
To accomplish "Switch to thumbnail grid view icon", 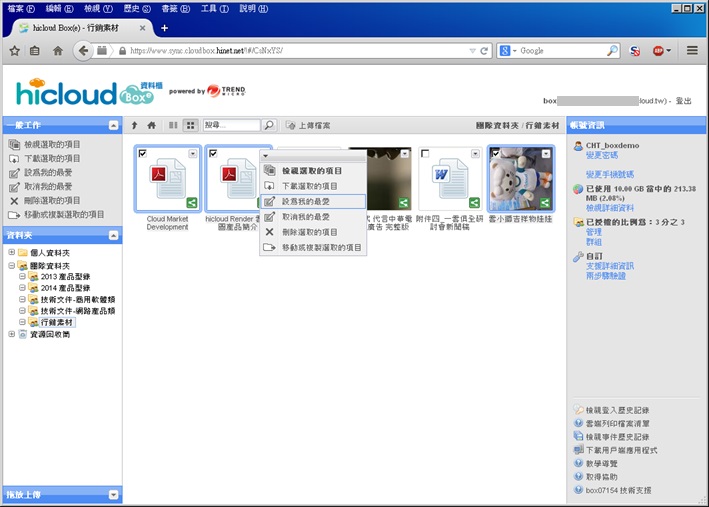I will point(191,125).
